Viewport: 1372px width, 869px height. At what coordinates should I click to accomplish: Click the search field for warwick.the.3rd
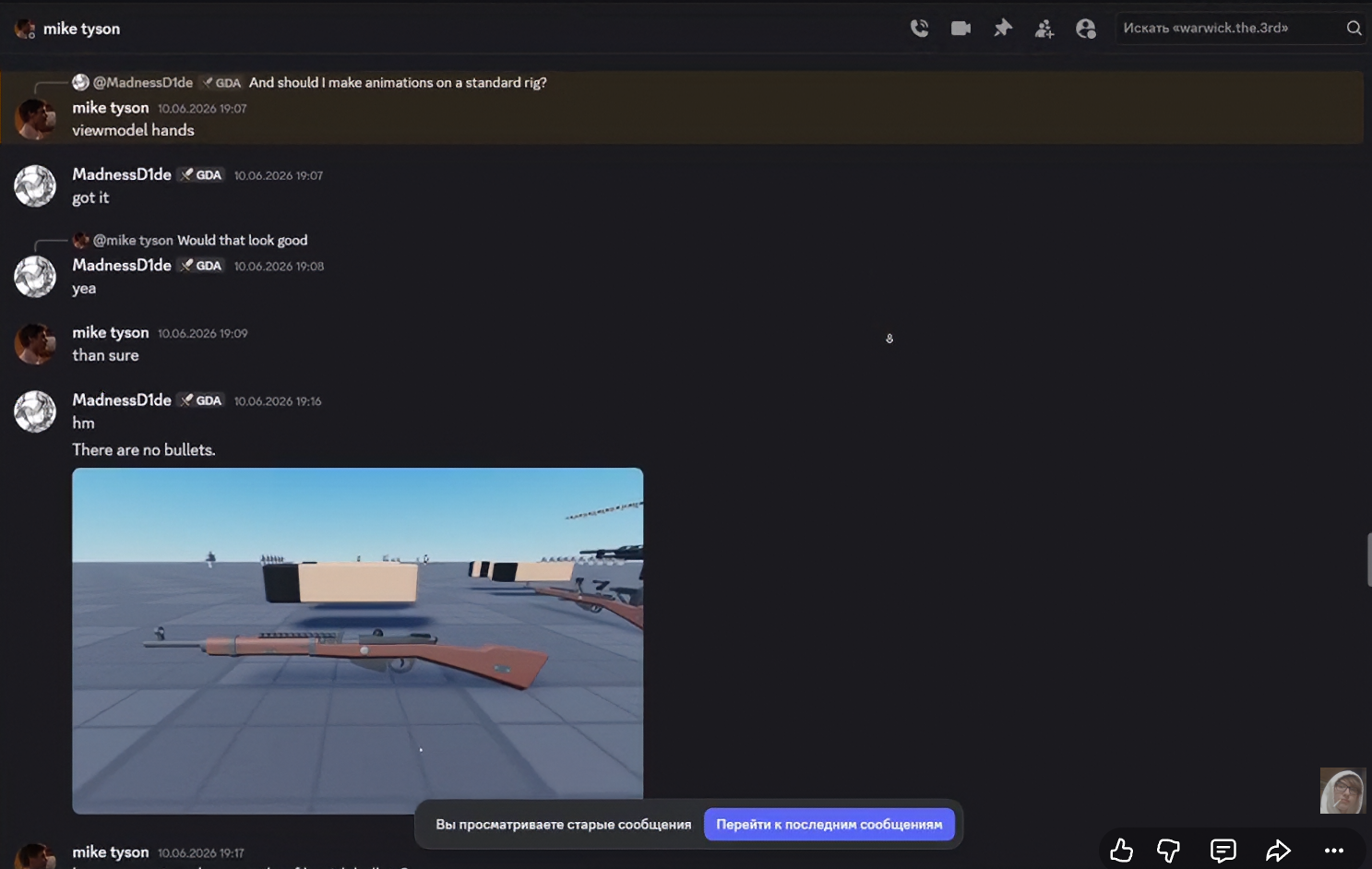(x=1230, y=28)
